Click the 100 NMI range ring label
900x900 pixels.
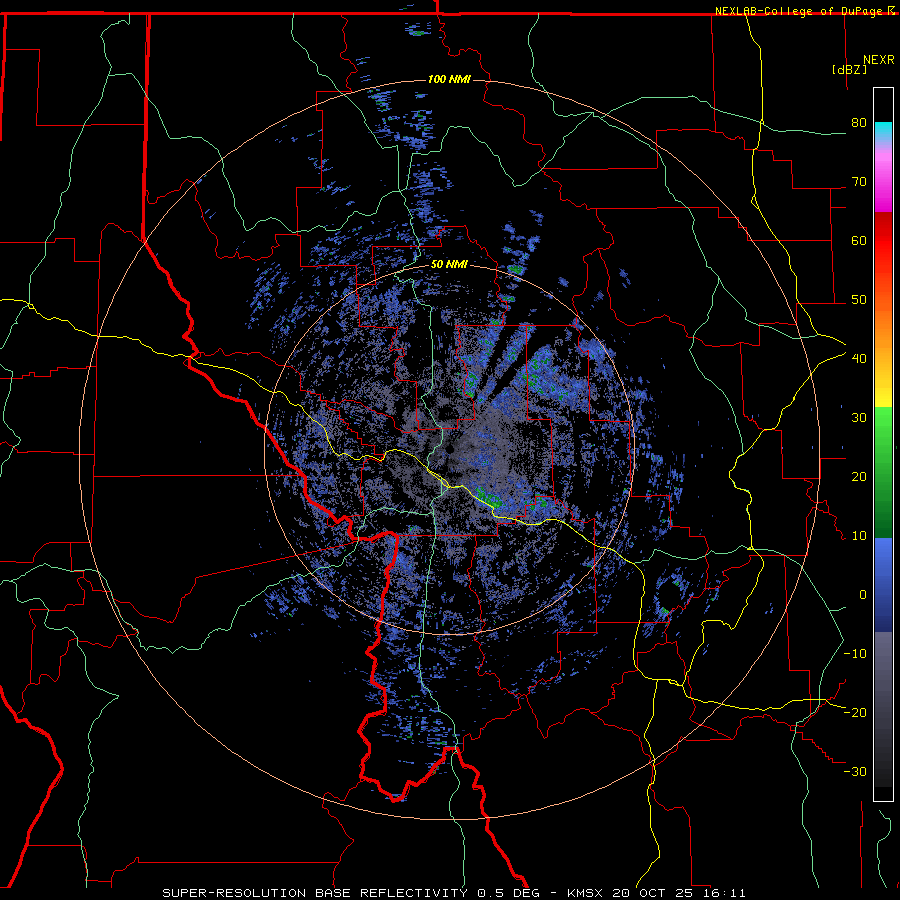[449, 79]
